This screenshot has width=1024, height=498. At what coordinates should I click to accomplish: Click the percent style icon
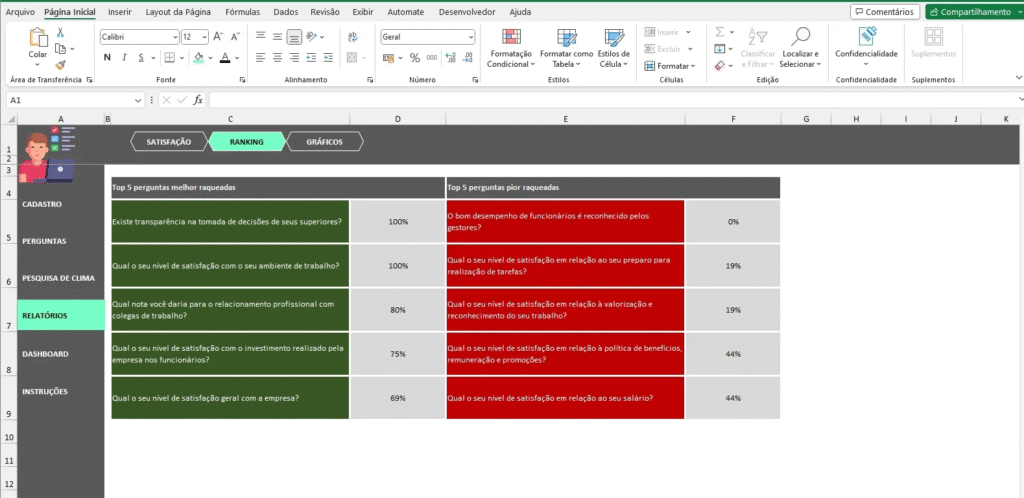[x=414, y=58]
